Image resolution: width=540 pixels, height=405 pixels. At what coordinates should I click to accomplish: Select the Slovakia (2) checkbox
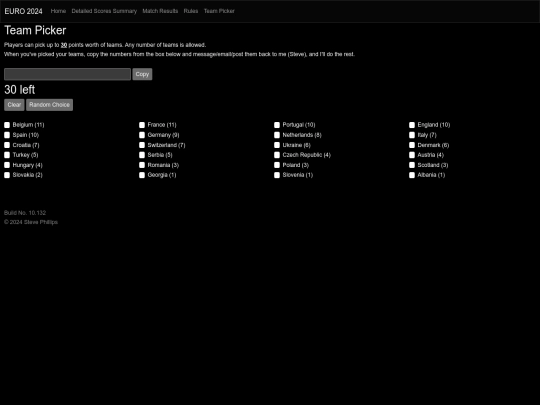(7, 175)
